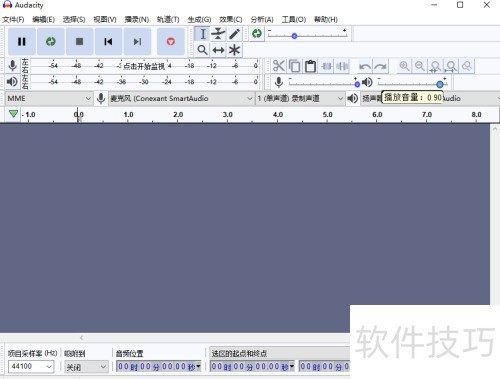The height and width of the screenshot is (379, 500).
Task: Select the Multi-tool asterisk icon
Action: point(234,50)
